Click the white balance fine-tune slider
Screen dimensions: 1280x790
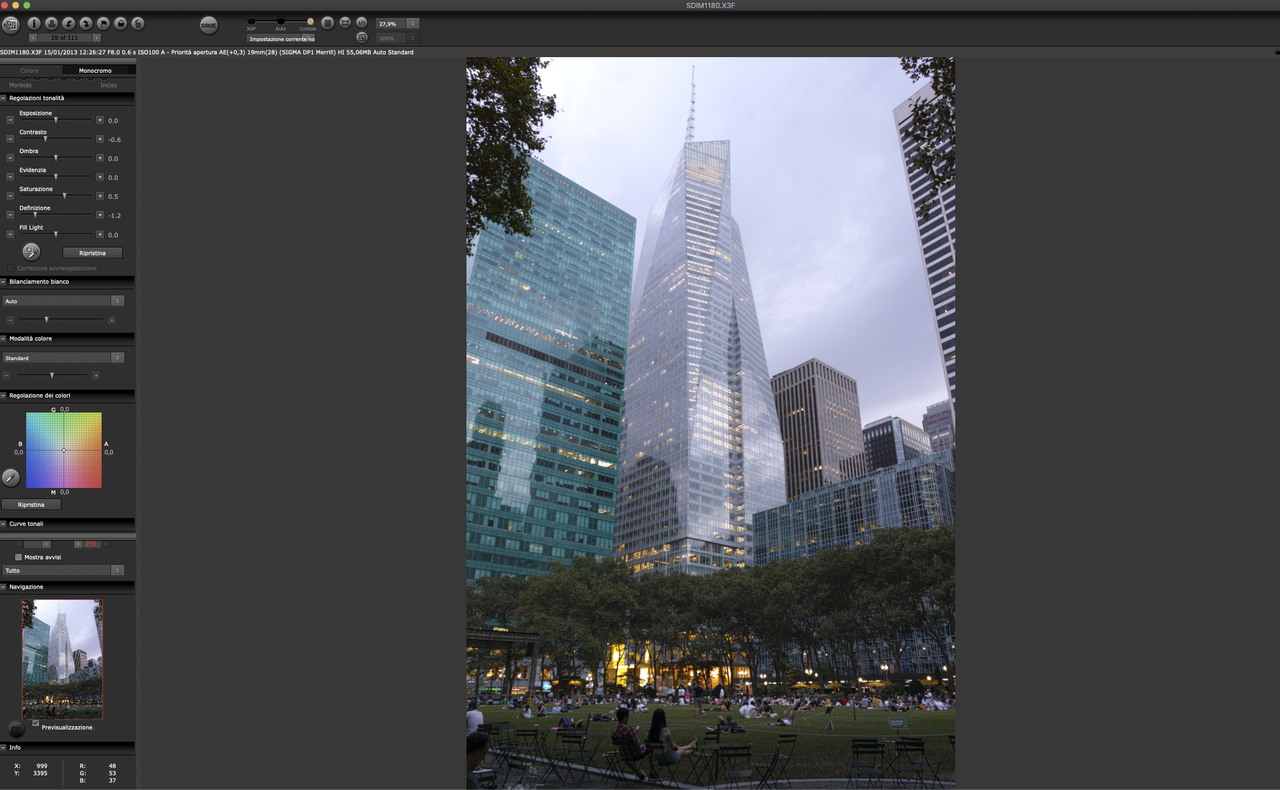tap(60, 319)
